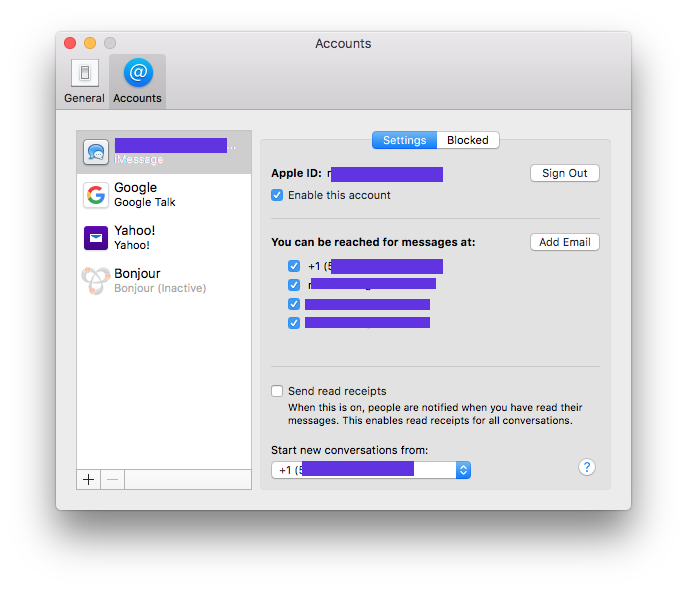Select the inactive Bonjour account
The height and width of the screenshot is (590, 687).
pos(164,281)
